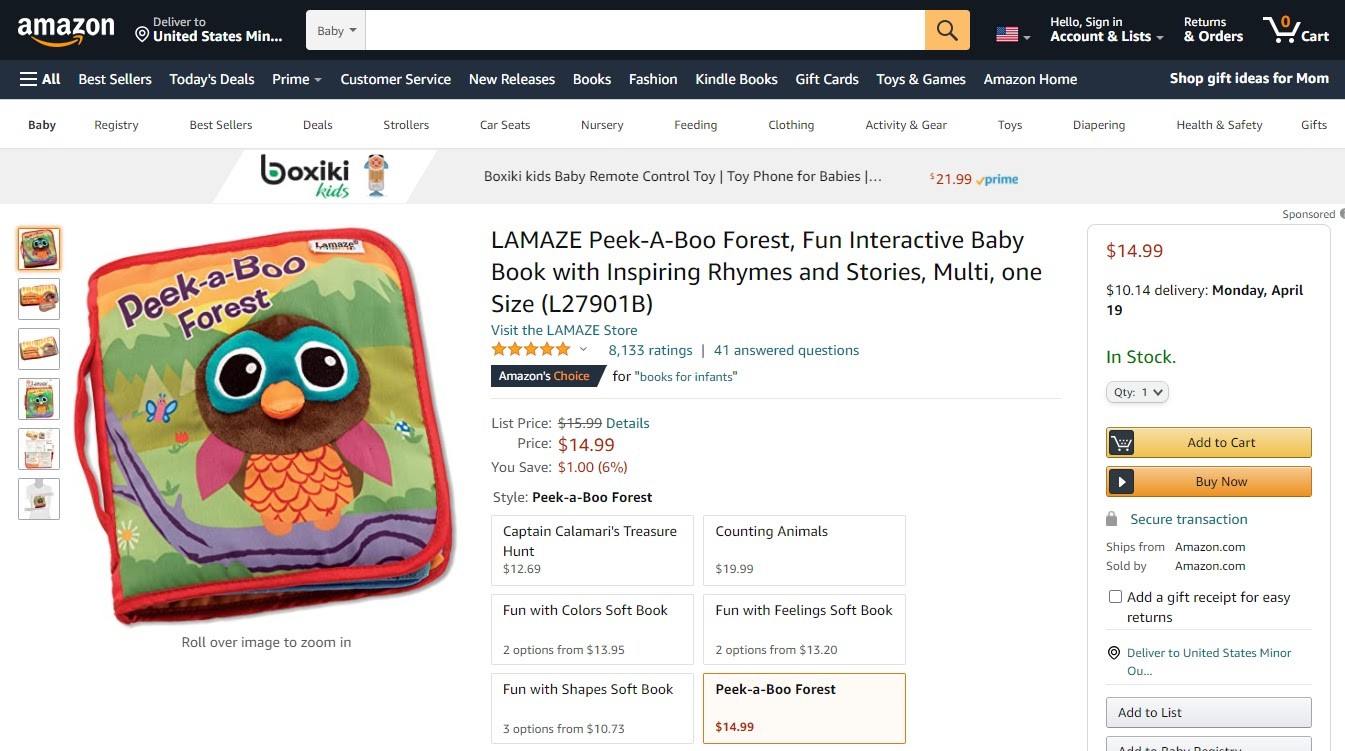This screenshot has height=751, width=1345.
Task: Select the second product thumbnail image
Action: (x=39, y=299)
